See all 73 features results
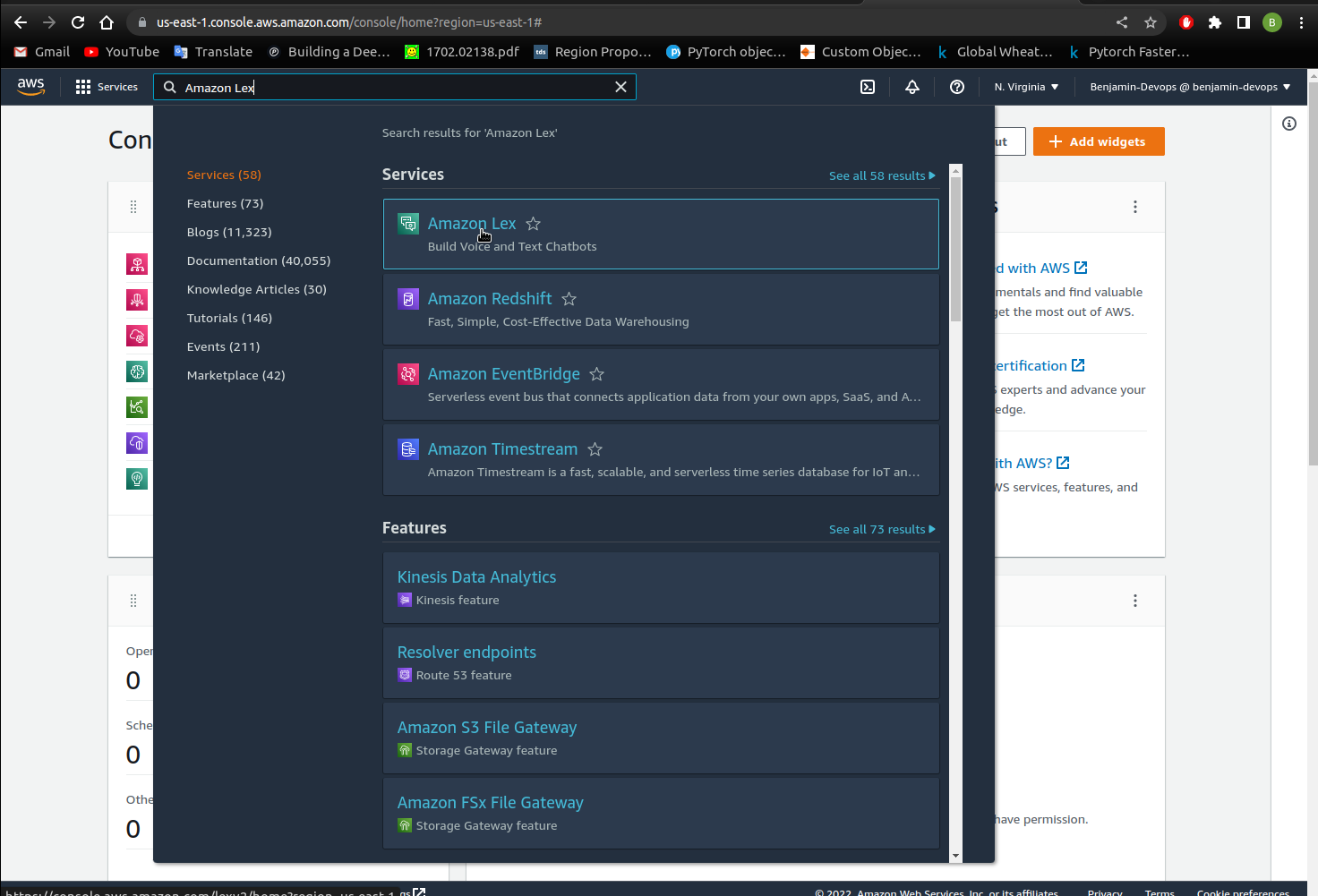 (x=882, y=529)
